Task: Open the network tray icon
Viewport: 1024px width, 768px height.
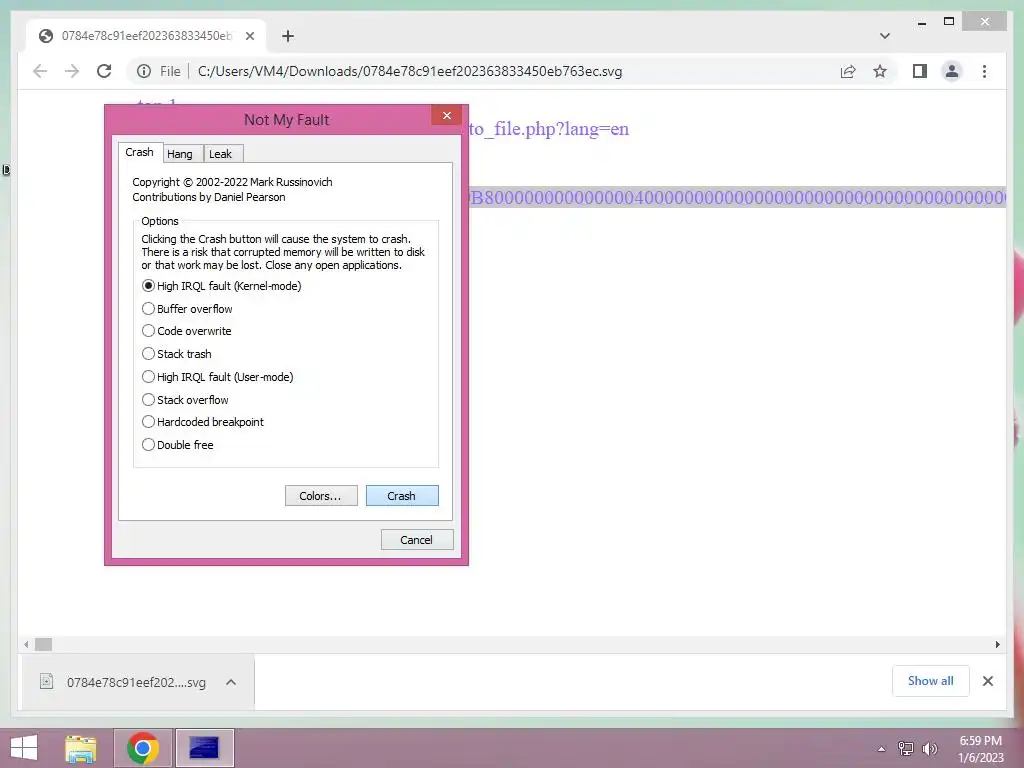Action: pos(906,749)
